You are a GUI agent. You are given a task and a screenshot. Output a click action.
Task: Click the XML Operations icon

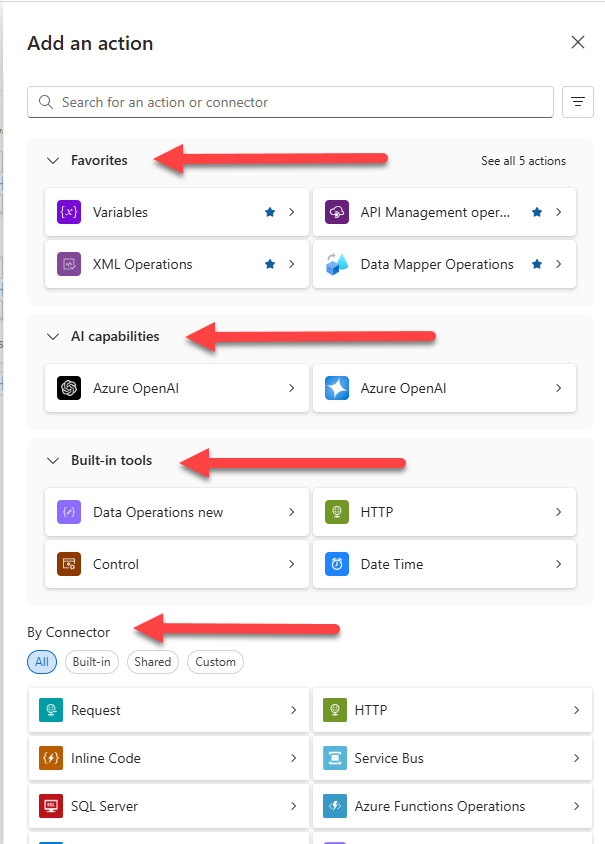tap(69, 265)
